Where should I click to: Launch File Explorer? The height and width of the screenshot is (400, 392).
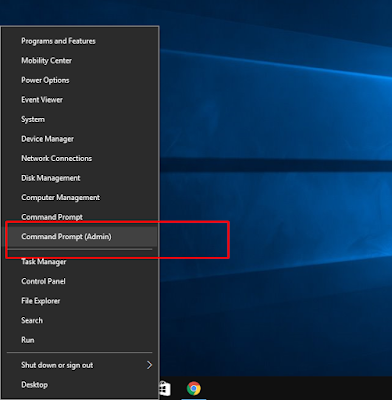pyautogui.click(x=80, y=301)
